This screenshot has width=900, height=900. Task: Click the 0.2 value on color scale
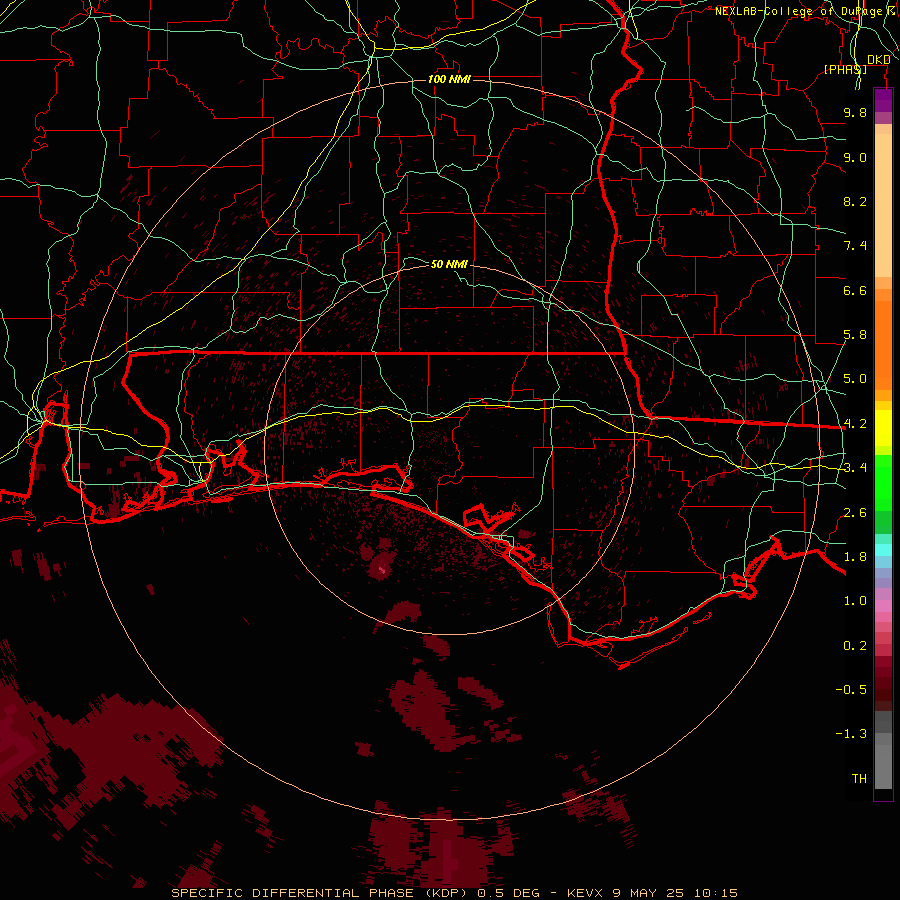pyautogui.click(x=855, y=646)
